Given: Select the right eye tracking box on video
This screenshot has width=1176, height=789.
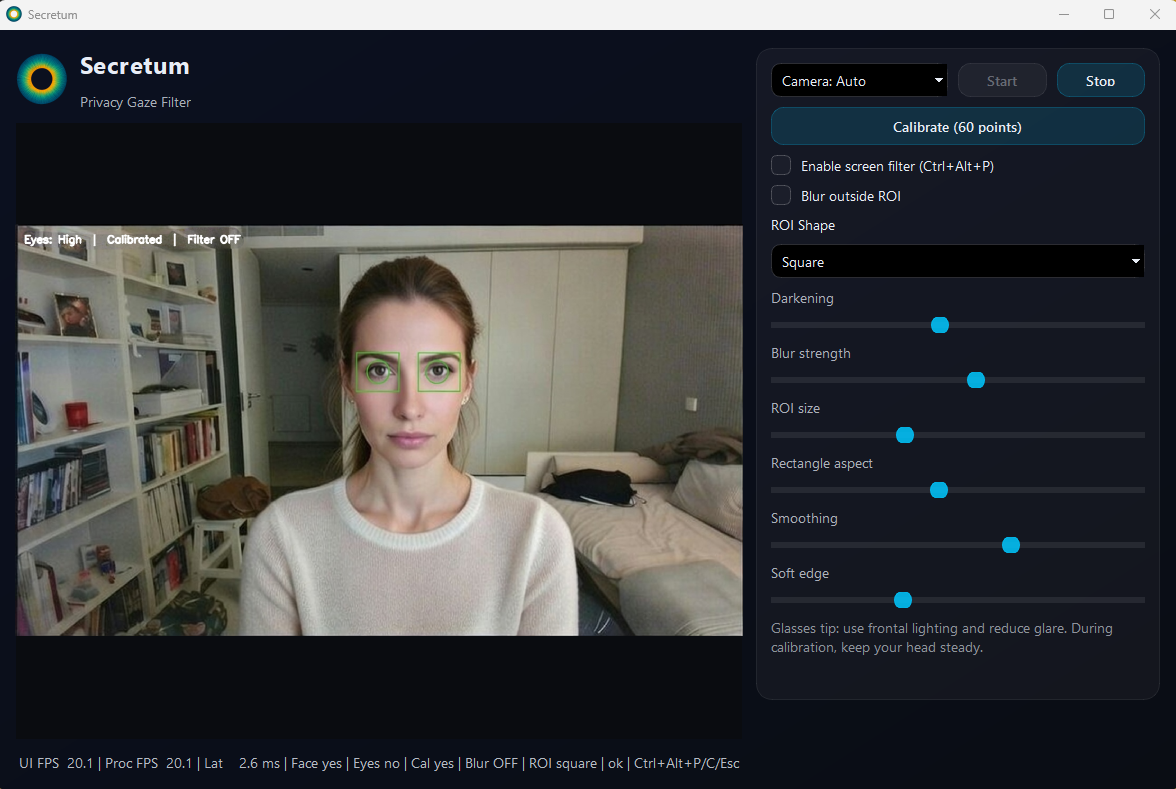Looking at the screenshot, I should point(438,370).
